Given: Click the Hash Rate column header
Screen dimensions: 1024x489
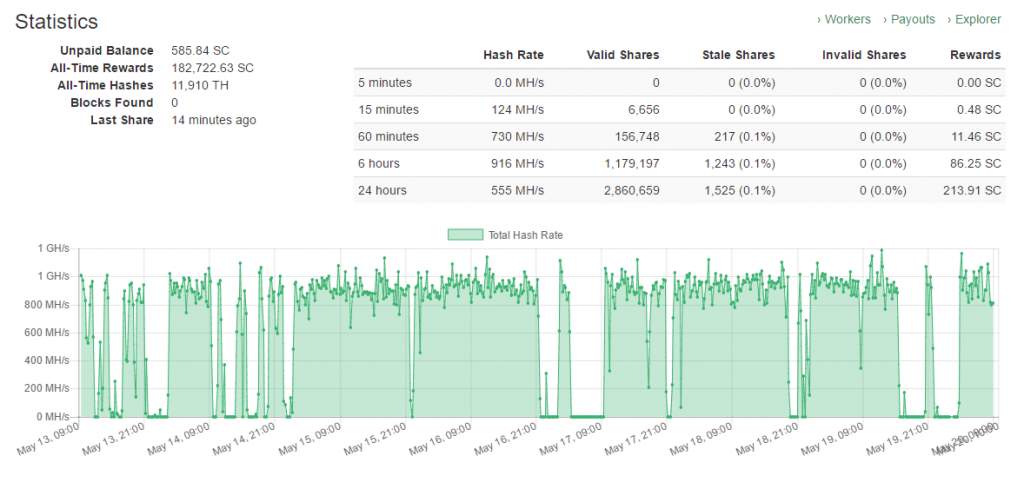Looking at the screenshot, I should click(x=513, y=55).
